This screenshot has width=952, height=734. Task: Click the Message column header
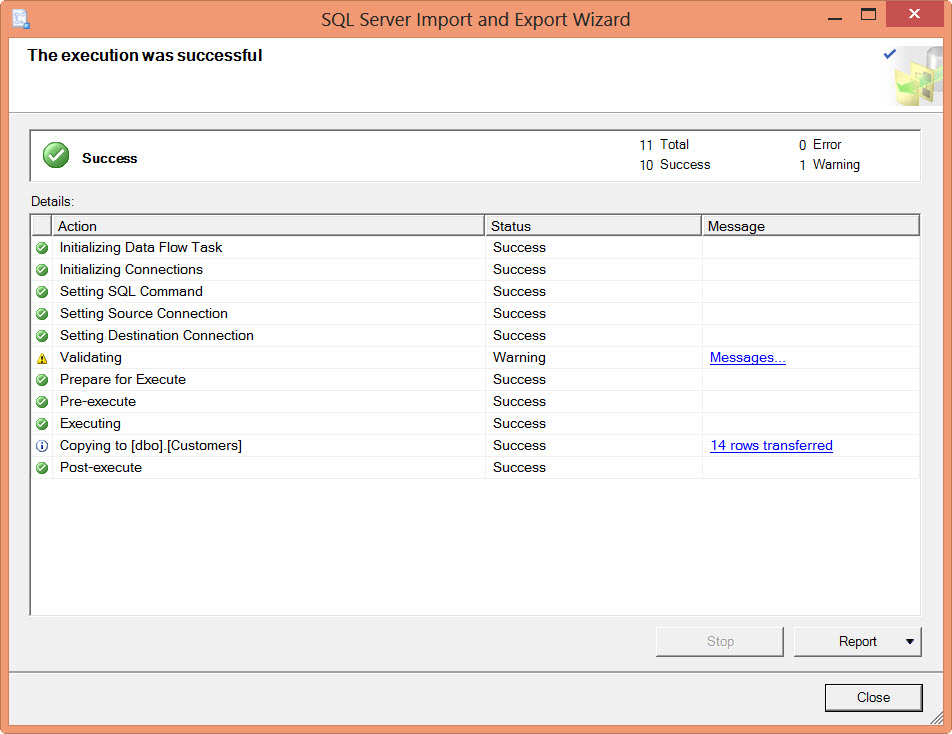tap(810, 226)
